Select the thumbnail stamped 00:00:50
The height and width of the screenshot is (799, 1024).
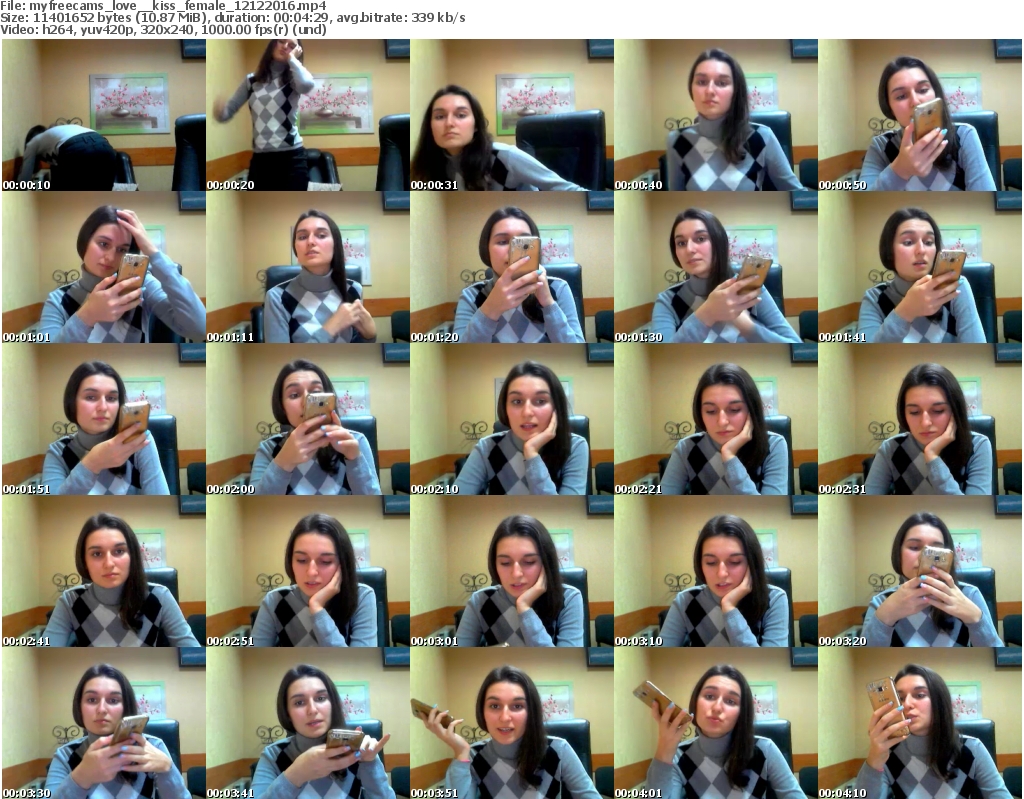920,115
